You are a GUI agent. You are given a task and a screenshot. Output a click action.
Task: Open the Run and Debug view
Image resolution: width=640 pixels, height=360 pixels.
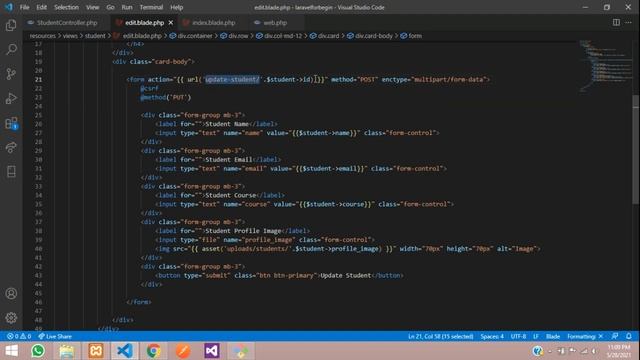tap(11, 98)
